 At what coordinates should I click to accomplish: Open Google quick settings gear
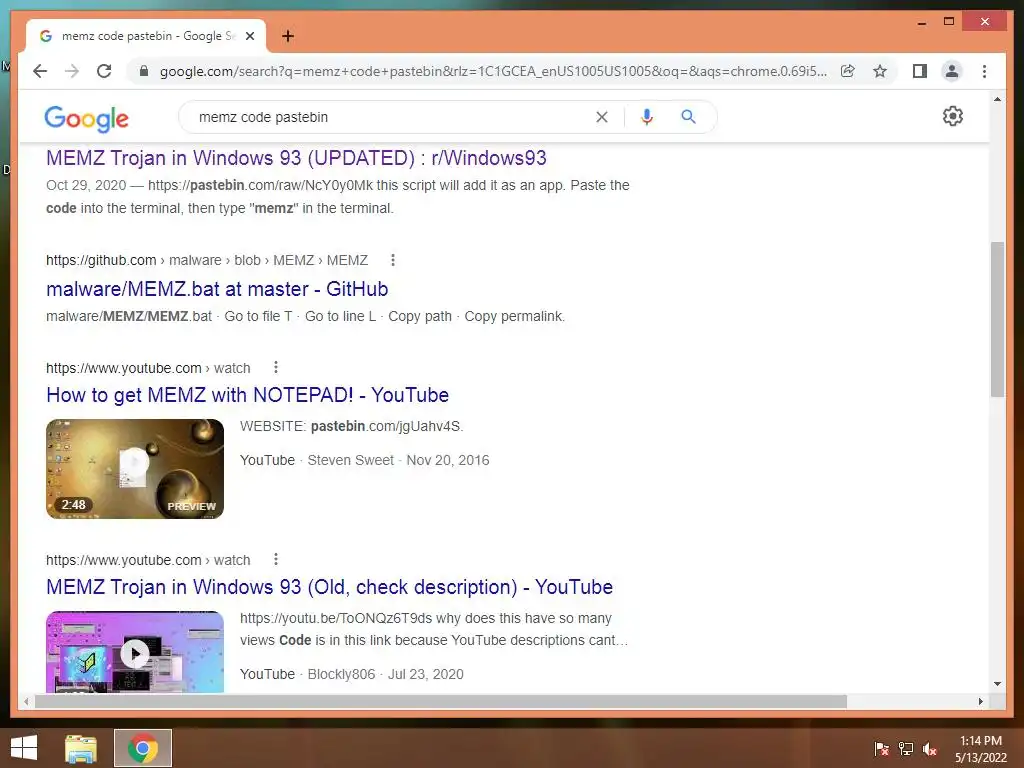click(x=953, y=116)
